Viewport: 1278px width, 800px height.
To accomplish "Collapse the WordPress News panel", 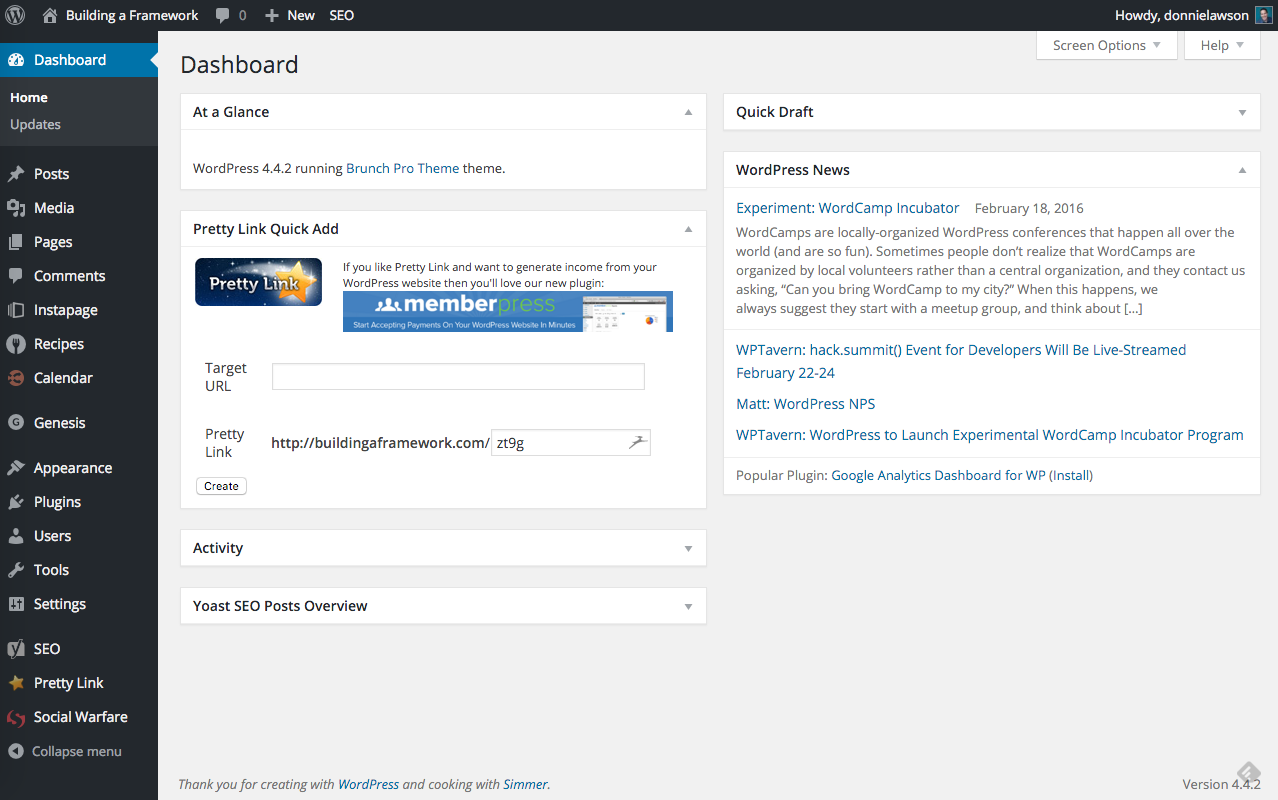I will (1242, 170).
